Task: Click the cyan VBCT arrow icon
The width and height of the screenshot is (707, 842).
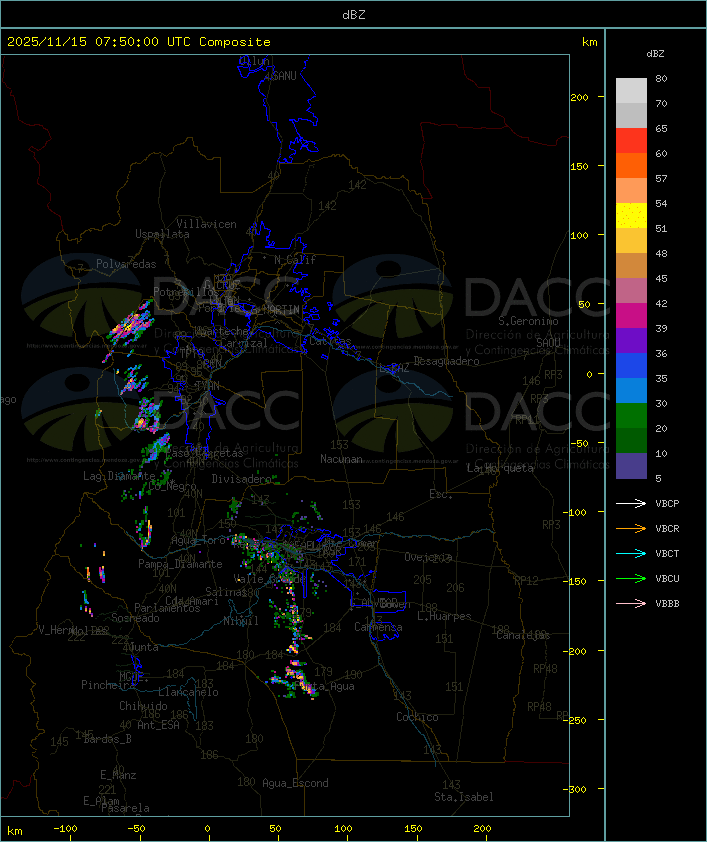Action: (x=631, y=553)
